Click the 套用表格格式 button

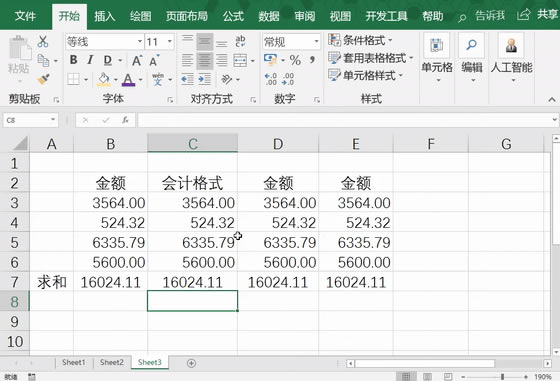coord(371,58)
